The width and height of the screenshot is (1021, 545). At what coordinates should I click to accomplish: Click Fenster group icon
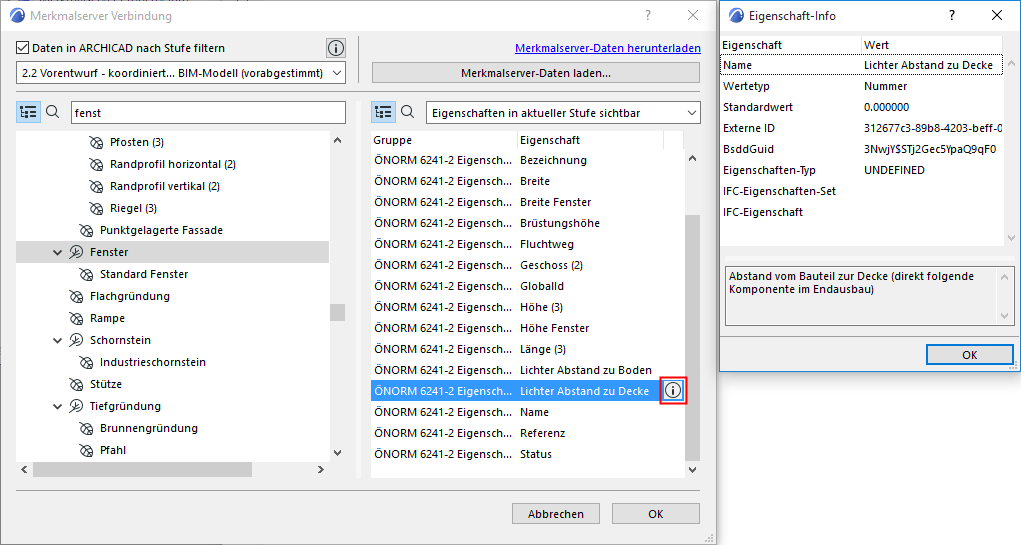point(76,252)
